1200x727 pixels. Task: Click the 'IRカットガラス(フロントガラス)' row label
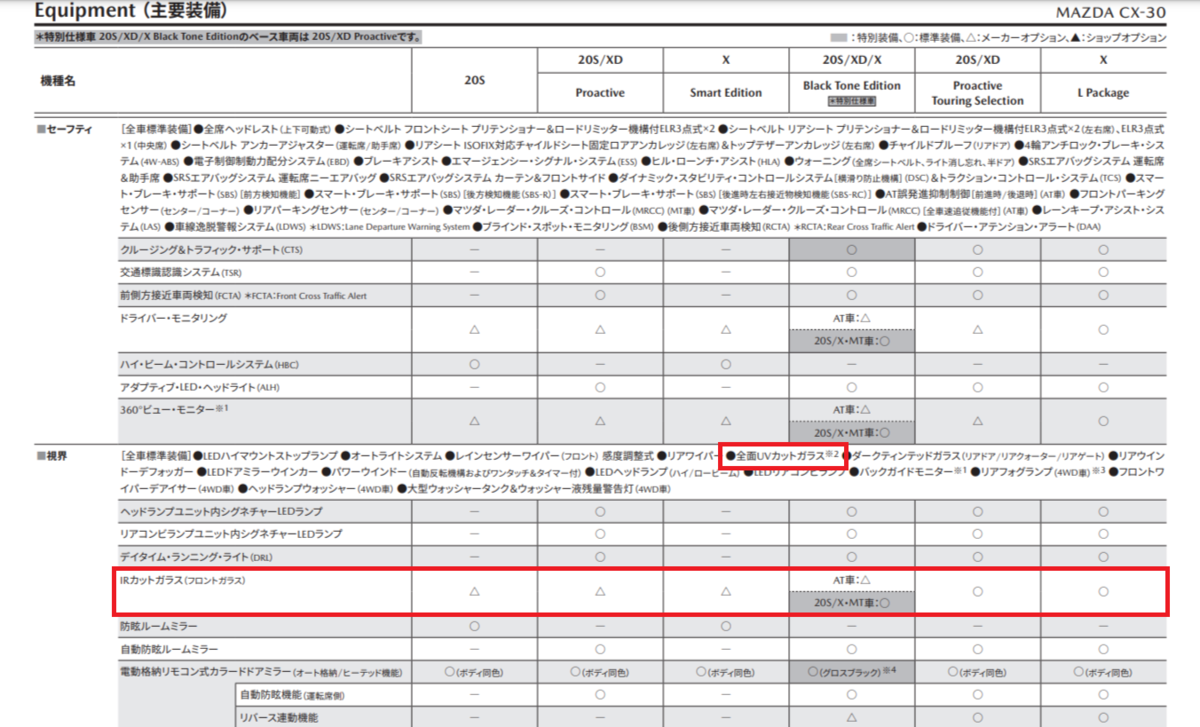point(182,580)
